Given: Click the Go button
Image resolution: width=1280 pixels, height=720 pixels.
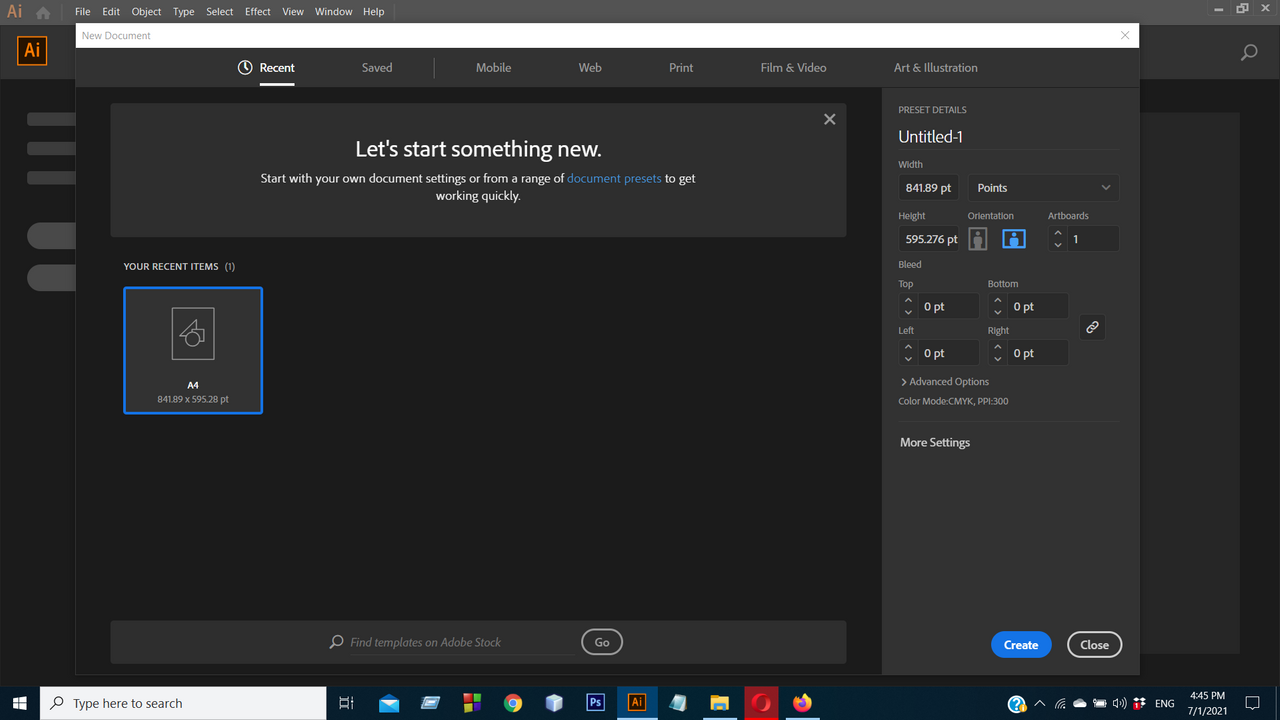Looking at the screenshot, I should pos(602,642).
